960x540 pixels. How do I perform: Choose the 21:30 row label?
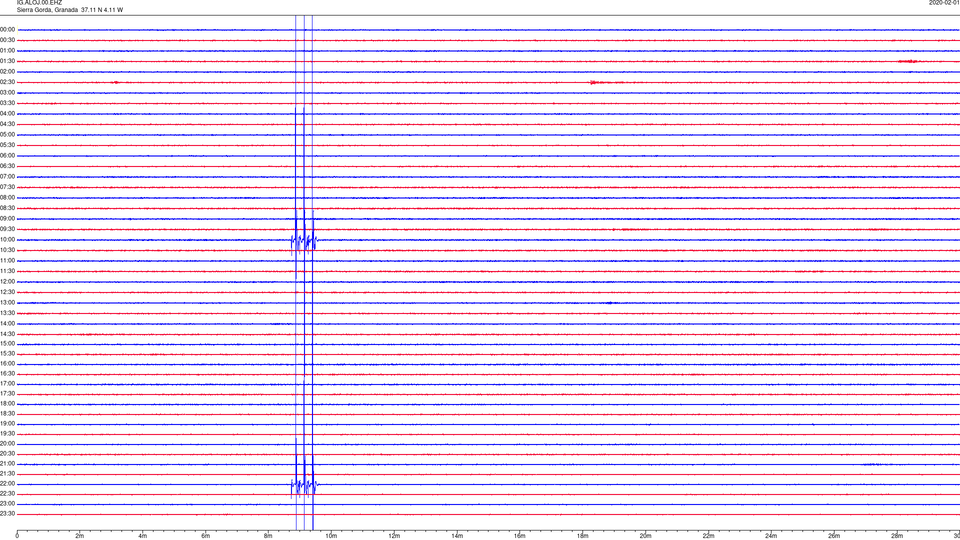(7, 474)
